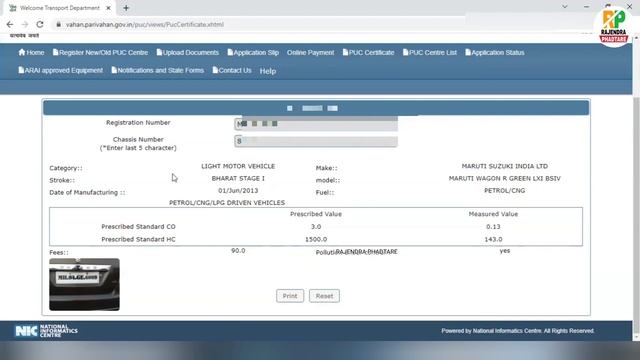This screenshot has width=640, height=360.
Task: Select Application Slip in navigation
Action: pyautogui.click(x=253, y=52)
